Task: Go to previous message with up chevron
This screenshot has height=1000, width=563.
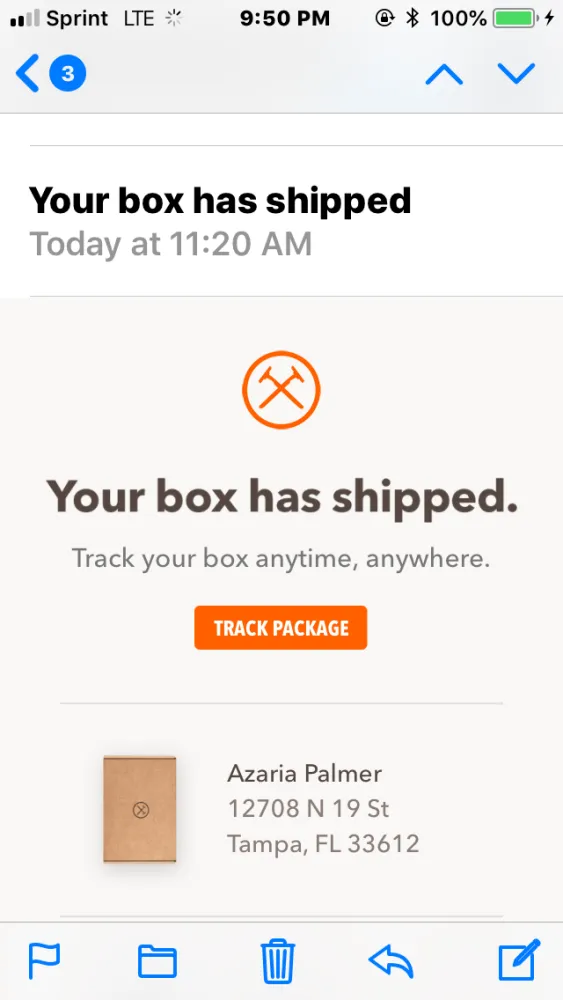Action: 444,75
